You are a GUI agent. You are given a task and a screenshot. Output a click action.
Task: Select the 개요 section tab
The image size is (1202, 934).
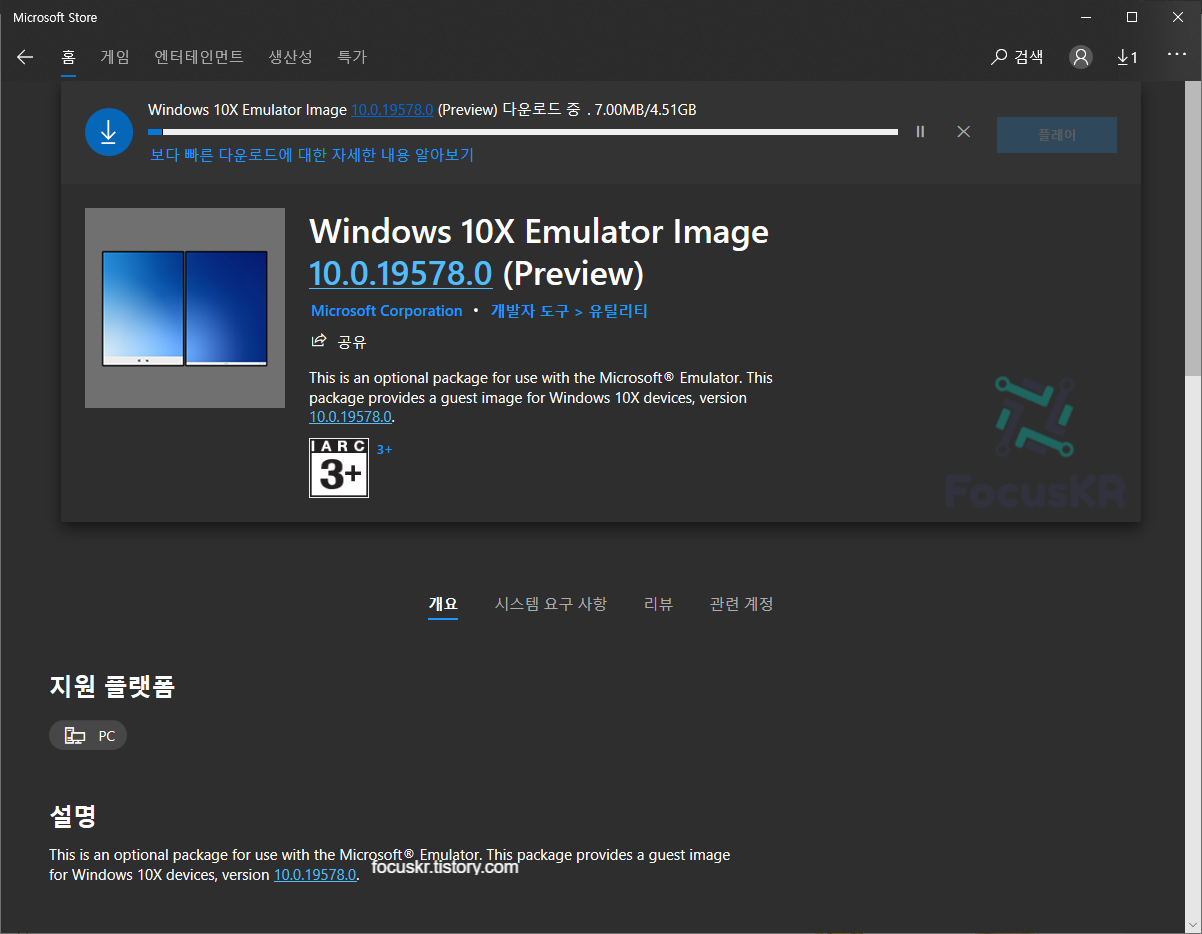point(443,603)
